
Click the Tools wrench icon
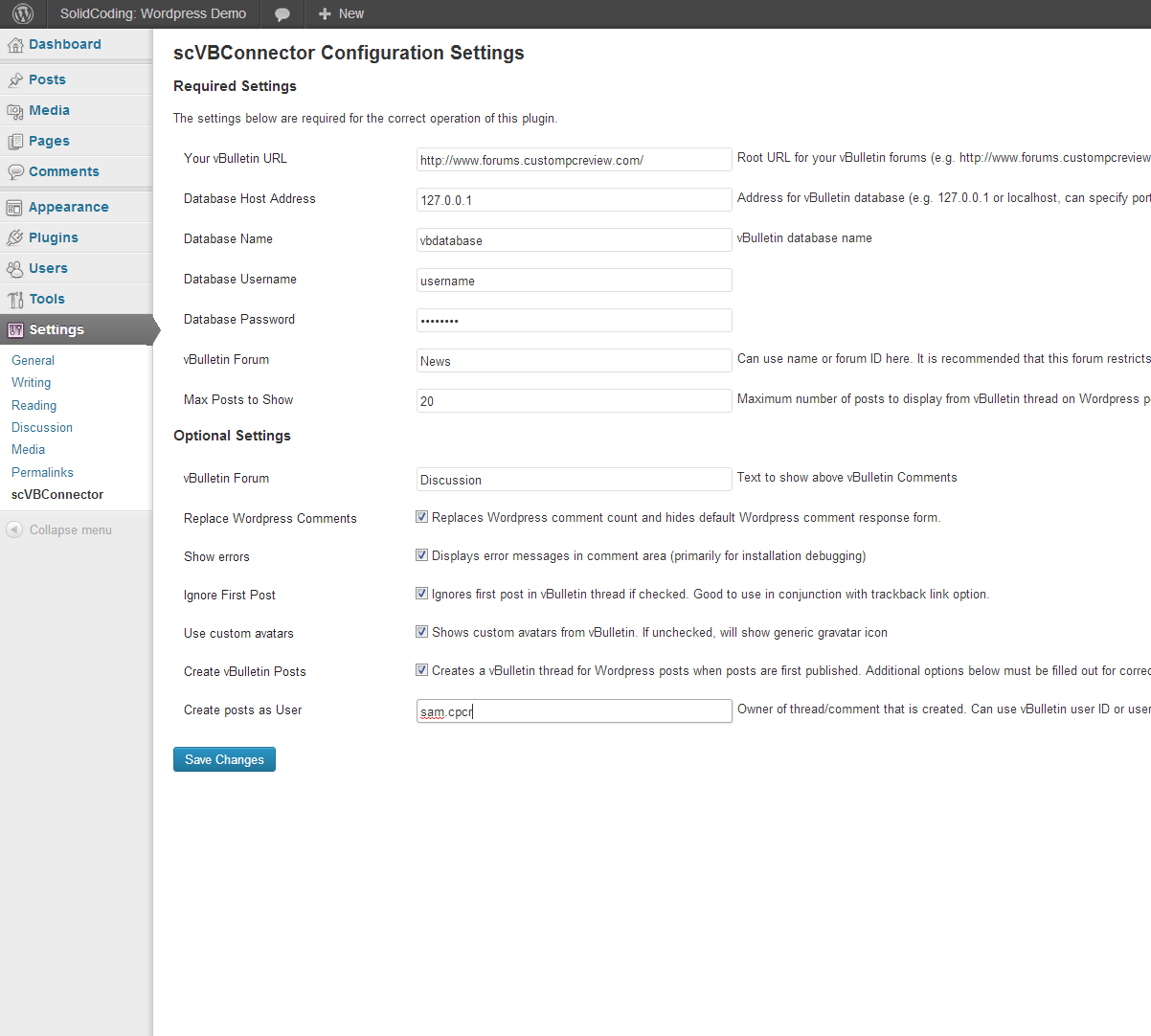coord(15,300)
